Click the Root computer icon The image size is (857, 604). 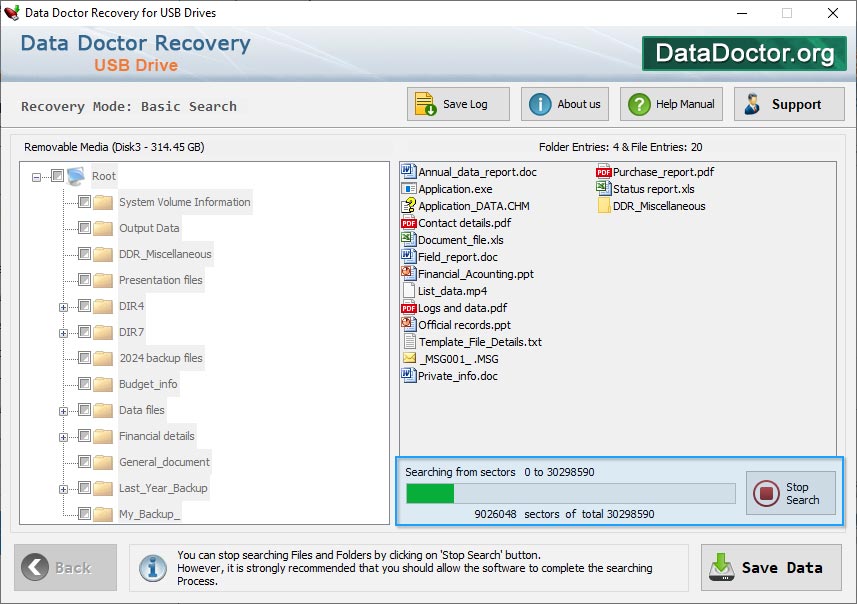[75, 176]
